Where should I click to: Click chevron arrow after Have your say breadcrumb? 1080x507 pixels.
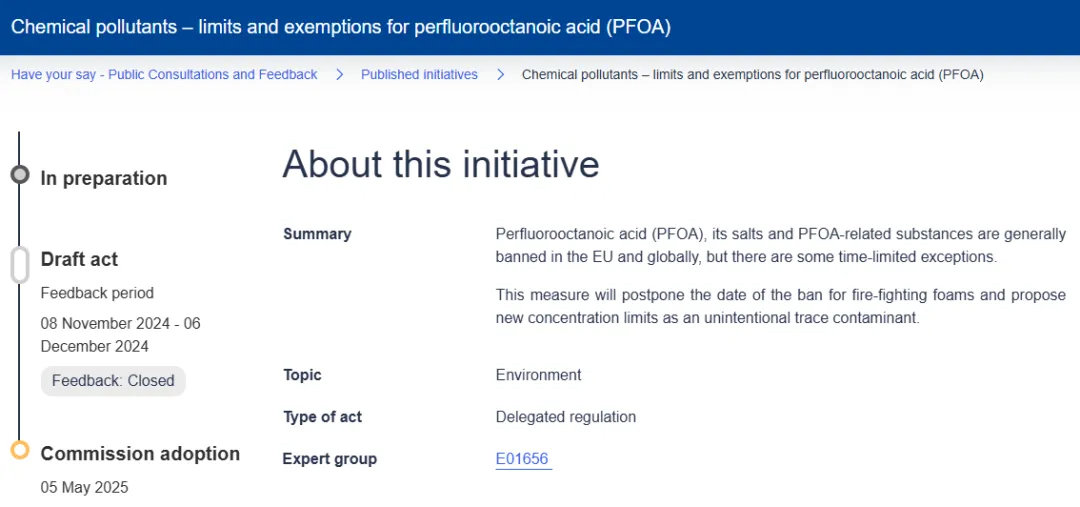[x=340, y=75]
